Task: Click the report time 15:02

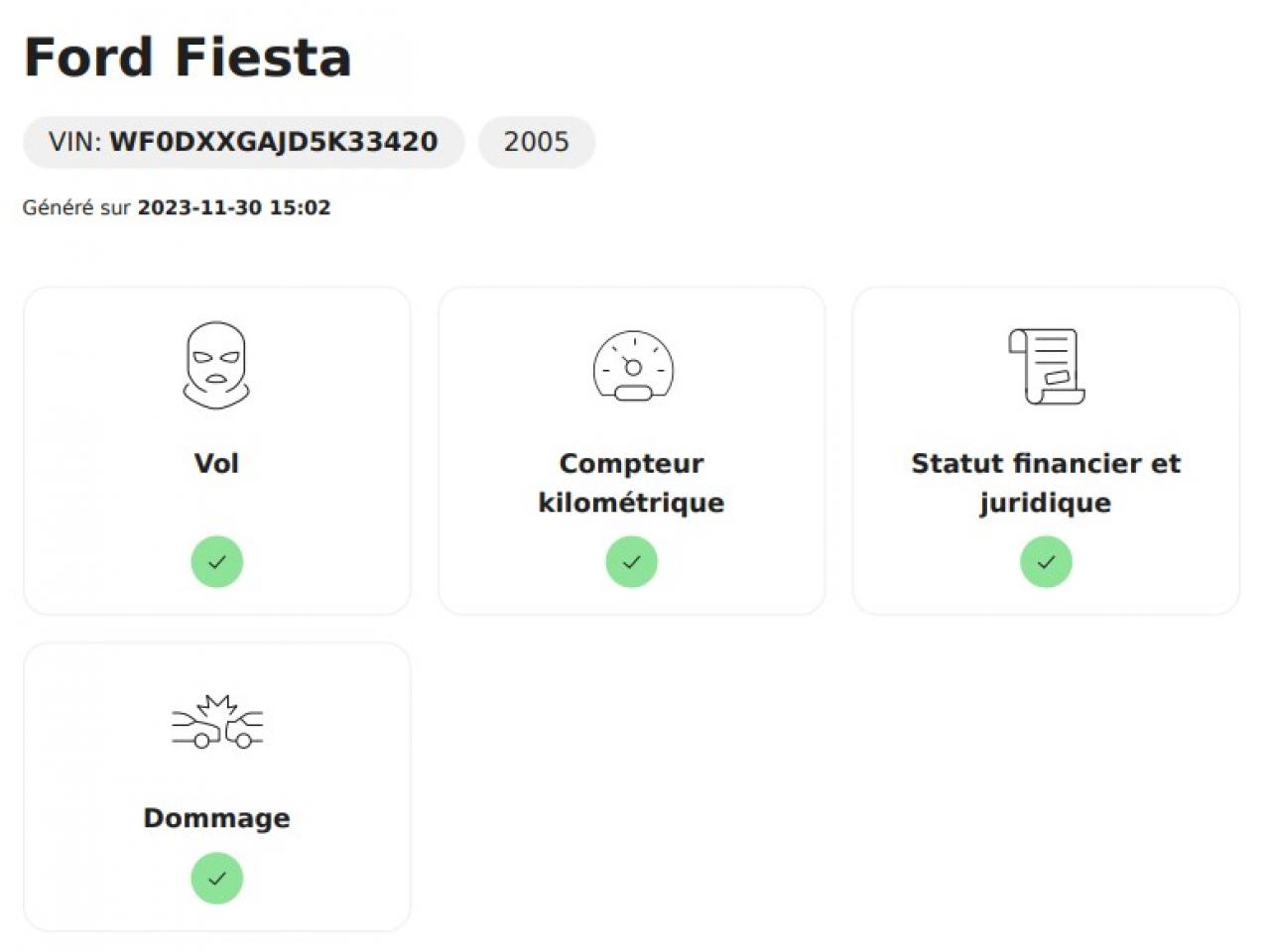Action: point(300,207)
